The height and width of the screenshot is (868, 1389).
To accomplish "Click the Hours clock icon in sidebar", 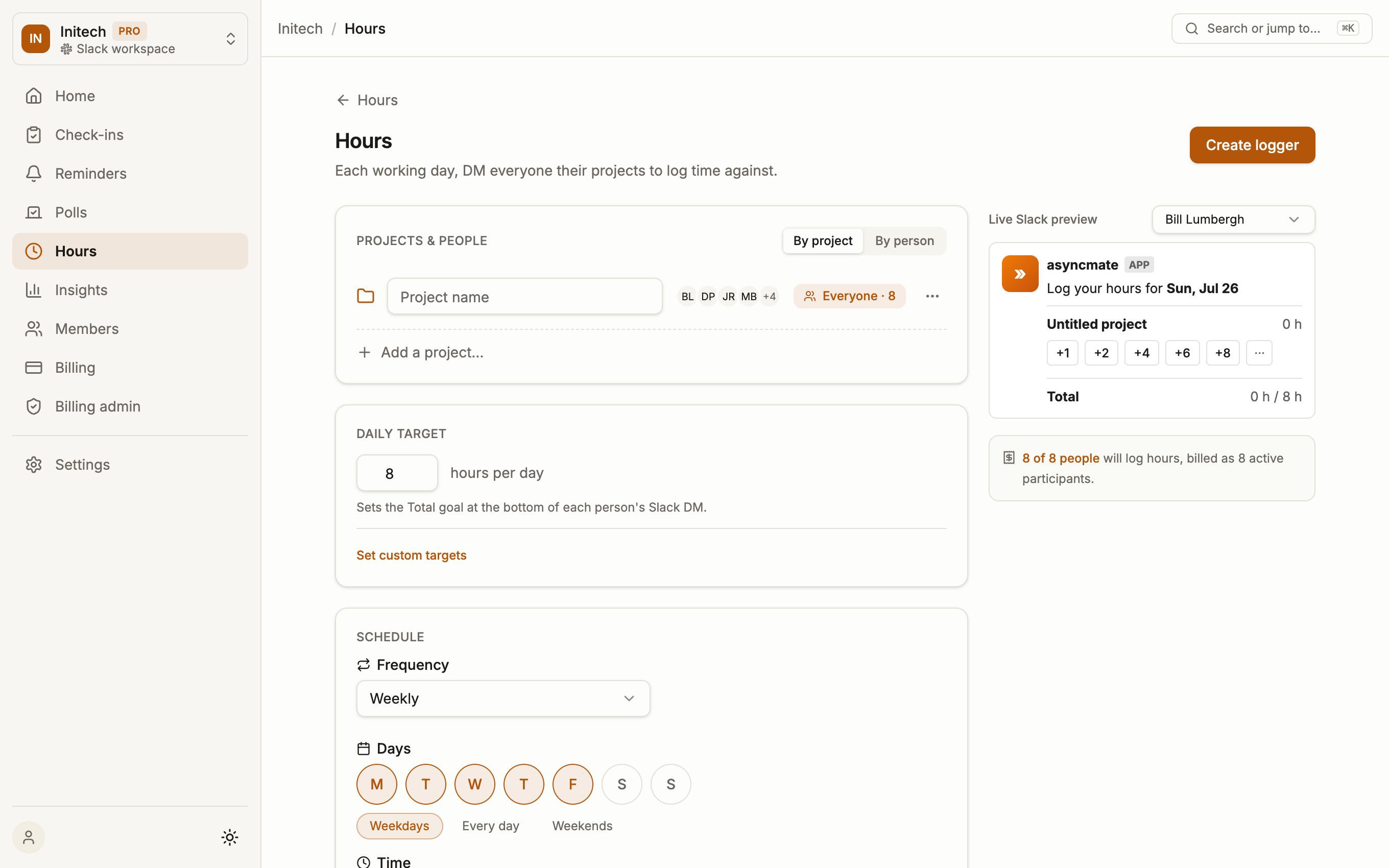I will (34, 251).
